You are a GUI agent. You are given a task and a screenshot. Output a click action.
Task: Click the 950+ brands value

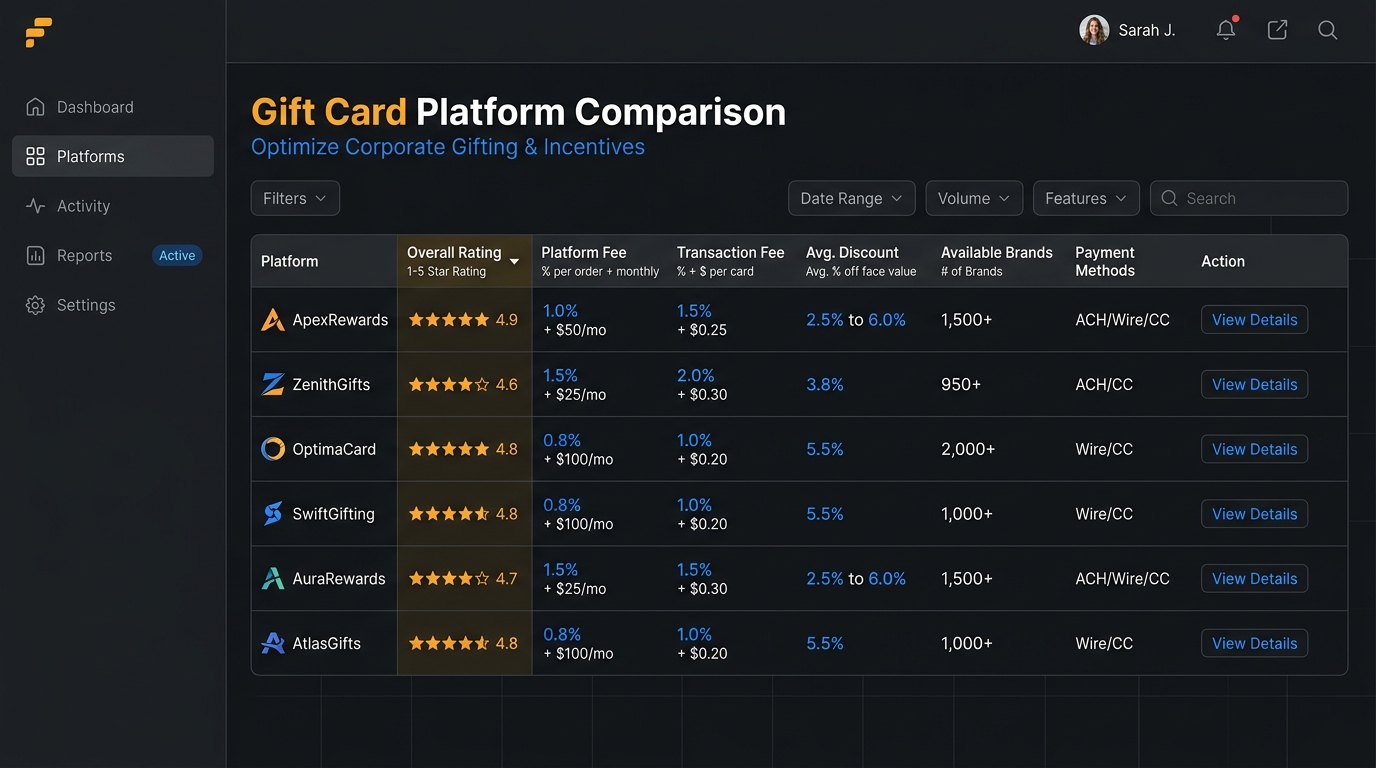961,384
